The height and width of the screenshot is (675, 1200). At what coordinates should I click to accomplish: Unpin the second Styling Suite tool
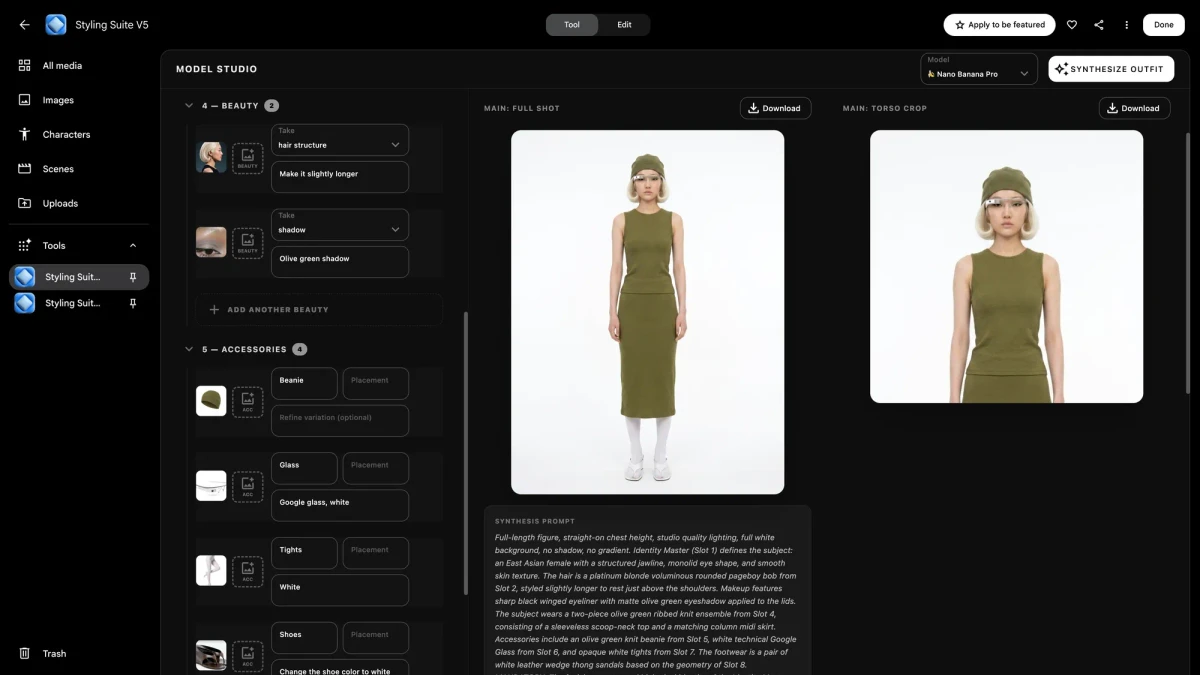coord(133,303)
